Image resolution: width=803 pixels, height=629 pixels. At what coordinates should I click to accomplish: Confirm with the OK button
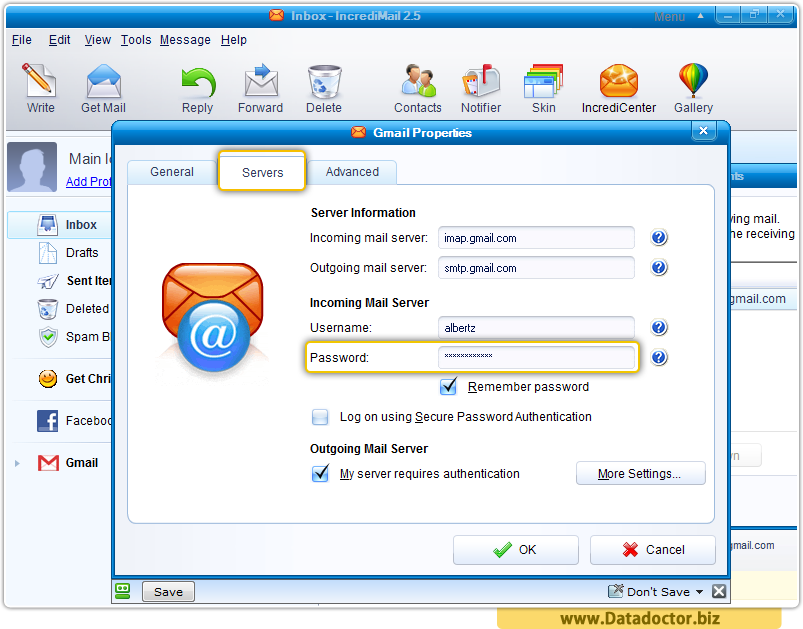click(516, 550)
